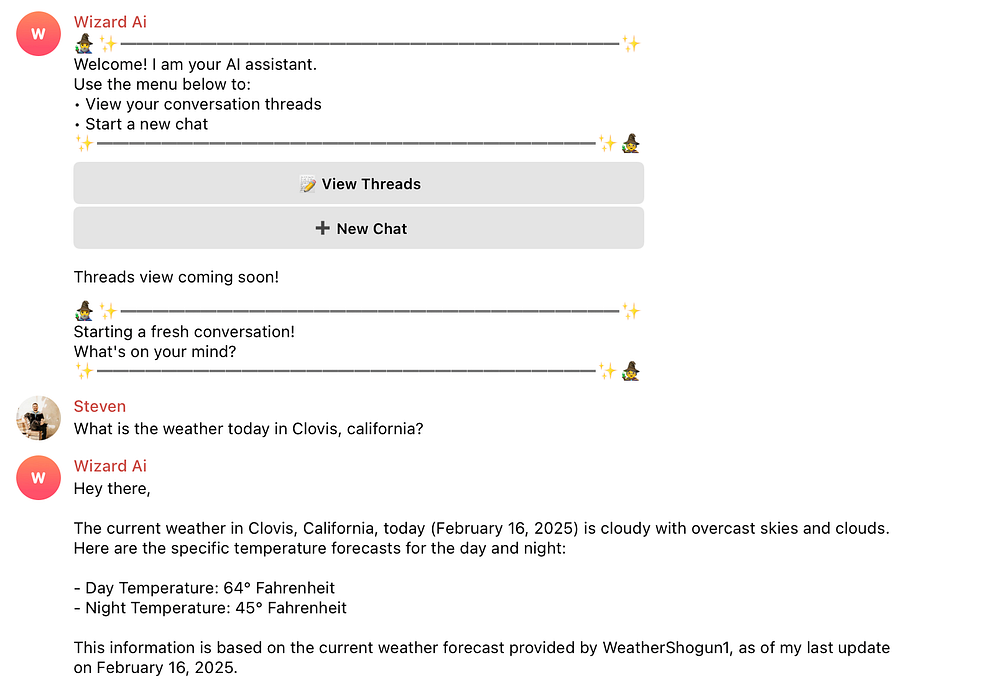Screen dimensions: 1000x698
Task: Click the View Threads button
Action: (x=358, y=184)
